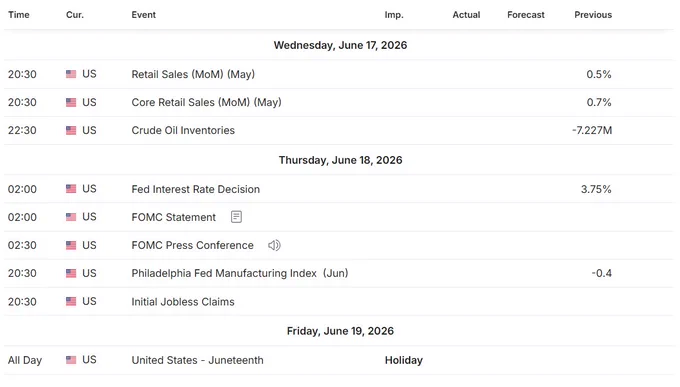Open United States - Juneteenth event
The height and width of the screenshot is (387, 680).
[197, 360]
